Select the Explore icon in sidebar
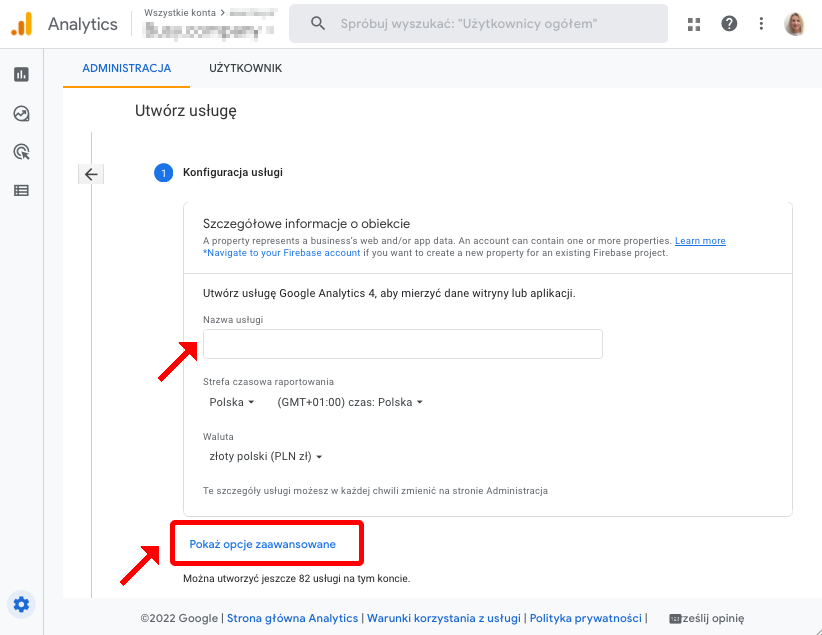 click(x=21, y=113)
